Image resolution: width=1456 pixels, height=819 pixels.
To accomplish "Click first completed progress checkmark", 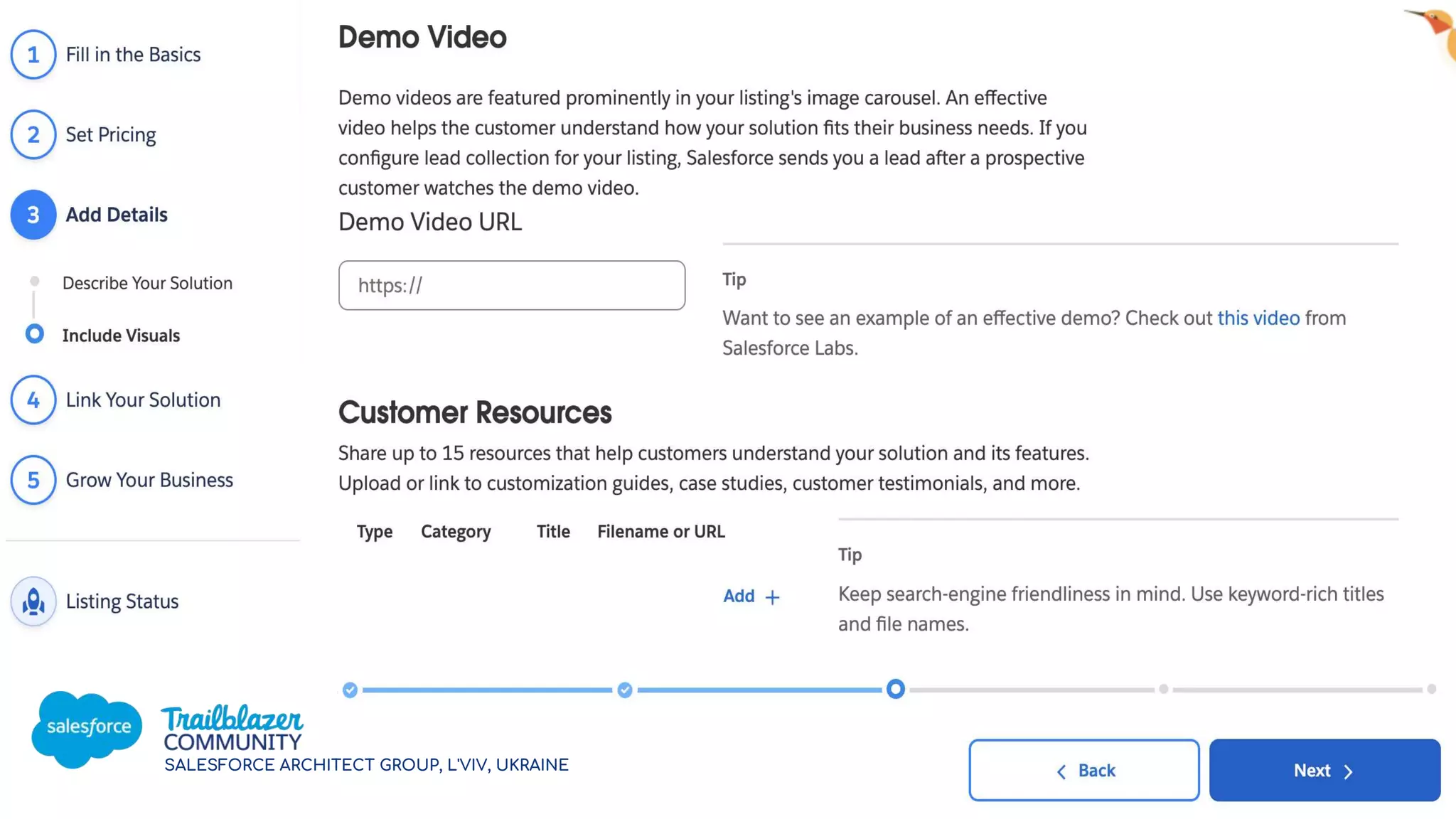I will [350, 690].
